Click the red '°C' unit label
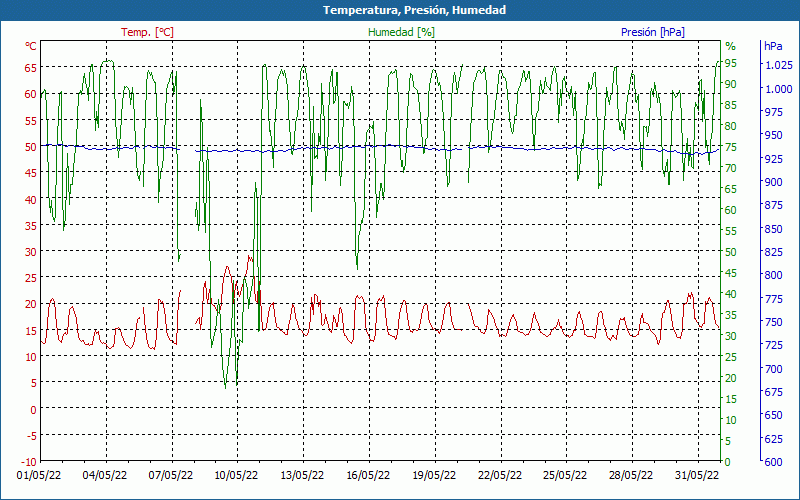 coord(31,46)
